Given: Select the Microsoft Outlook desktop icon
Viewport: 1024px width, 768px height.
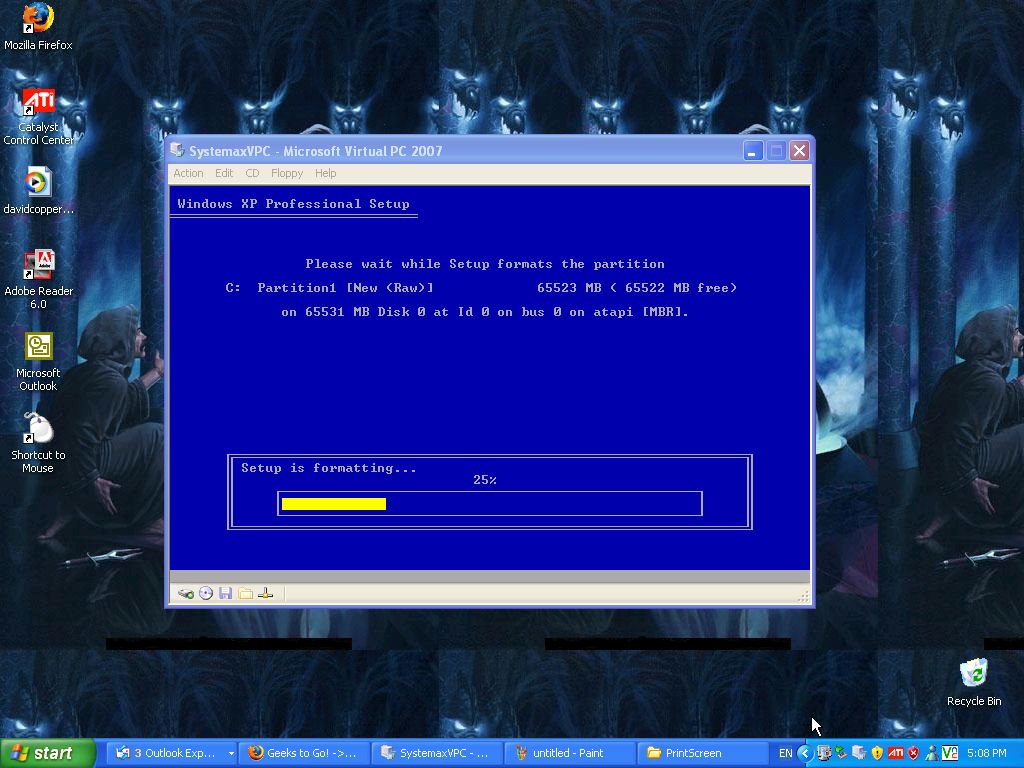Looking at the screenshot, I should 38,362.
